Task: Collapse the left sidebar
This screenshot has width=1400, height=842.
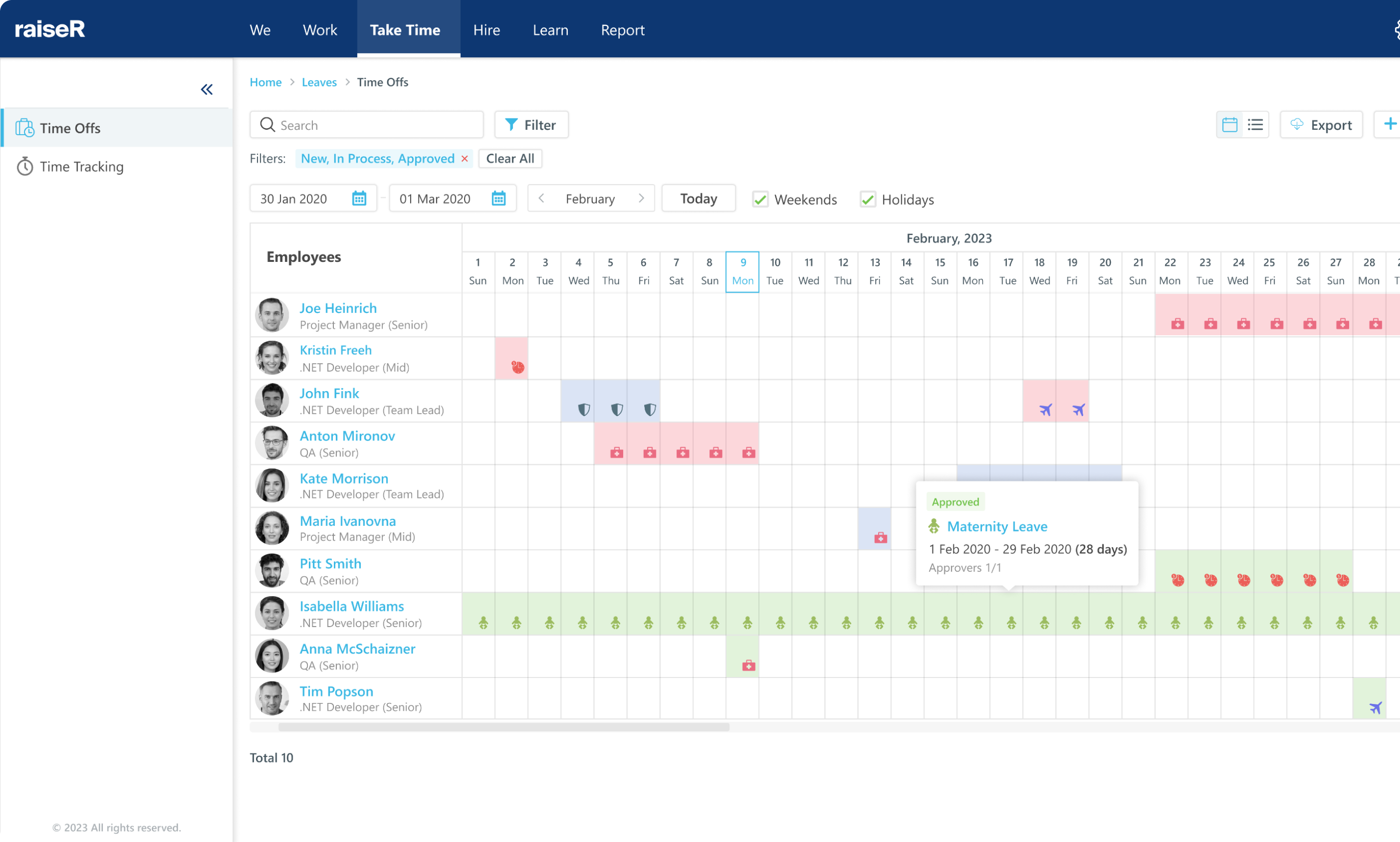Action: (207, 89)
